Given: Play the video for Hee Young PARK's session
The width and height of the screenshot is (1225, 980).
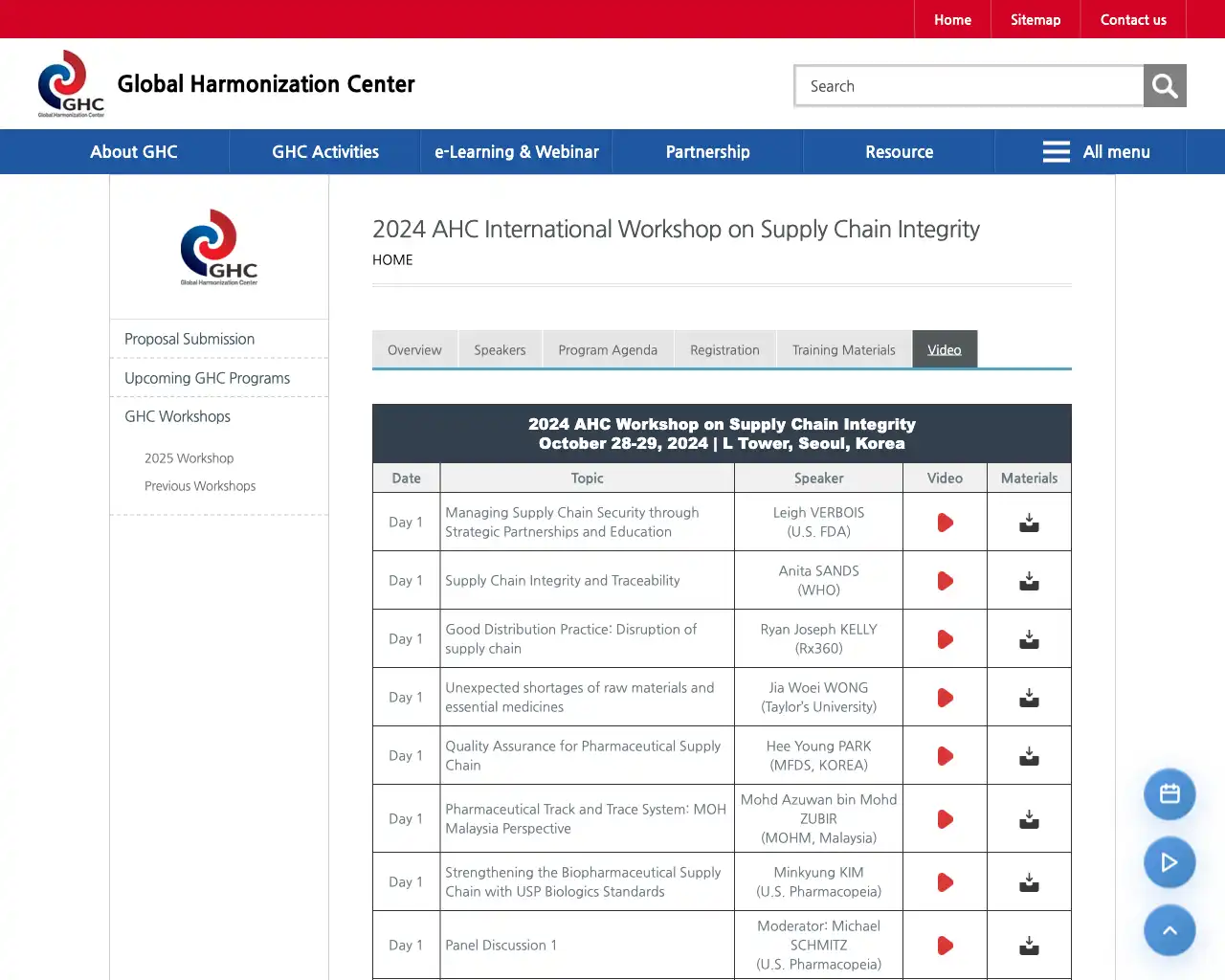Looking at the screenshot, I should (945, 755).
